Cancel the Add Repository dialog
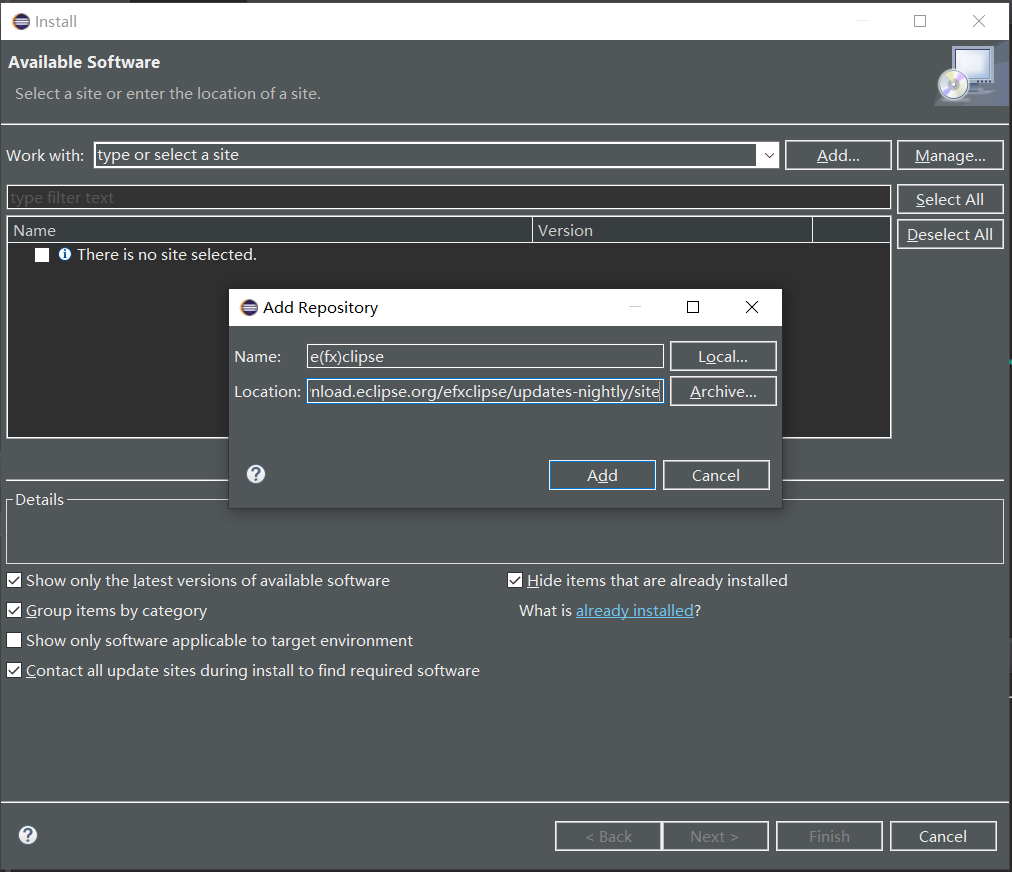 [716, 475]
